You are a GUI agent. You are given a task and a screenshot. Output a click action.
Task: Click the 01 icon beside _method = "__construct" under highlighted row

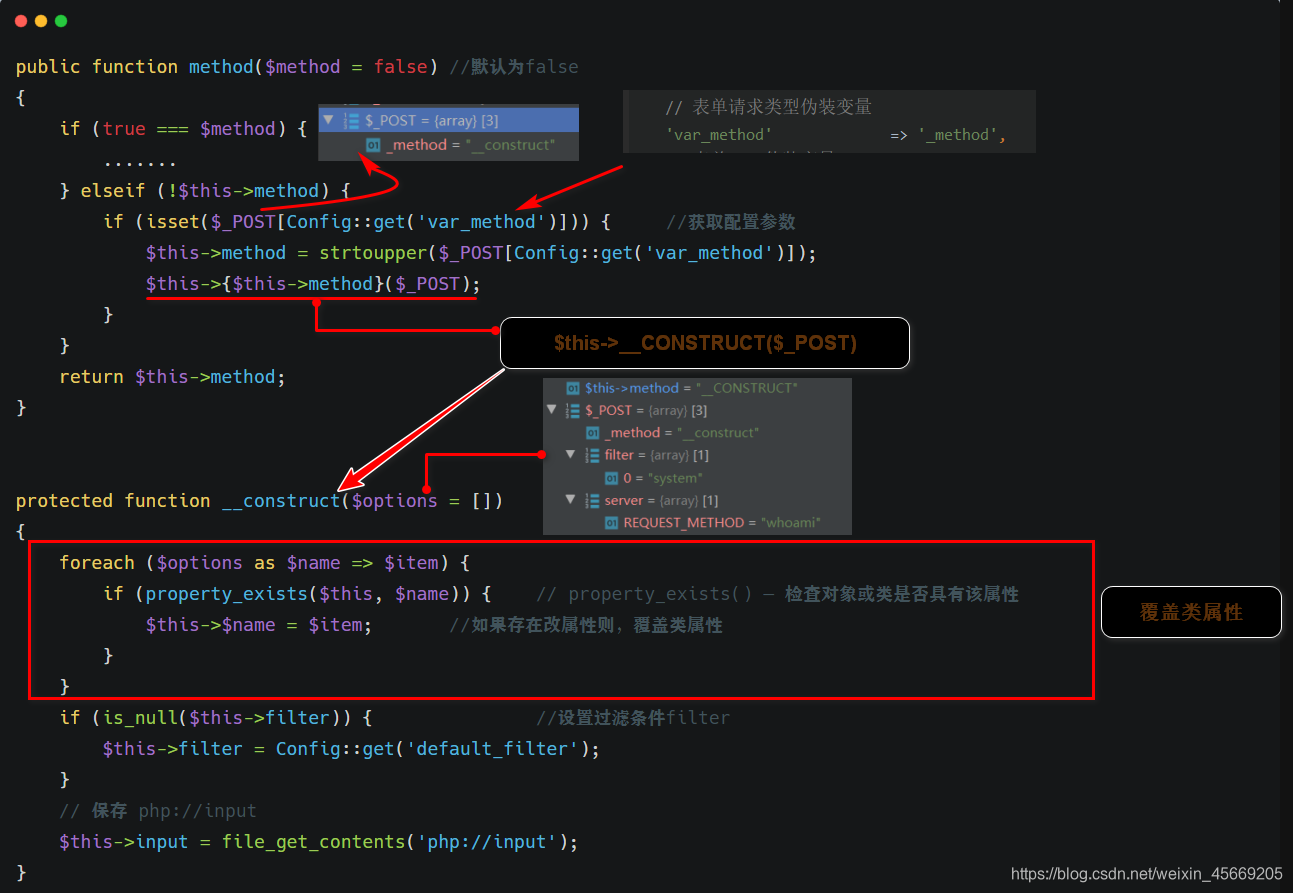tap(373, 145)
